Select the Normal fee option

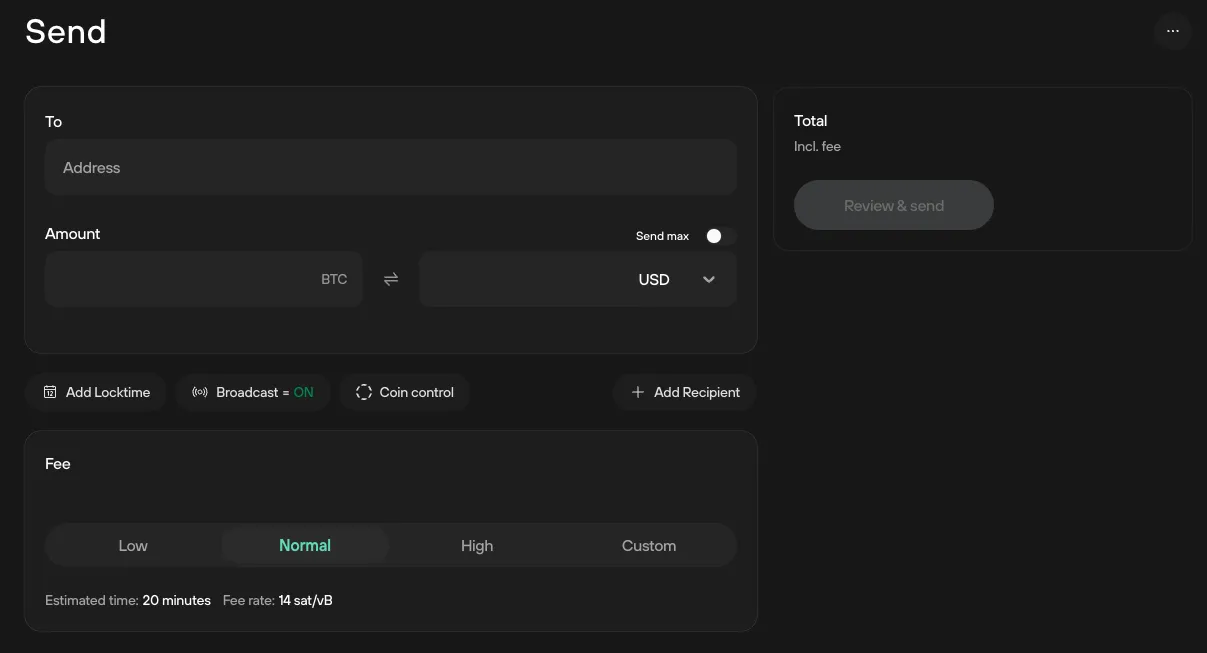305,545
